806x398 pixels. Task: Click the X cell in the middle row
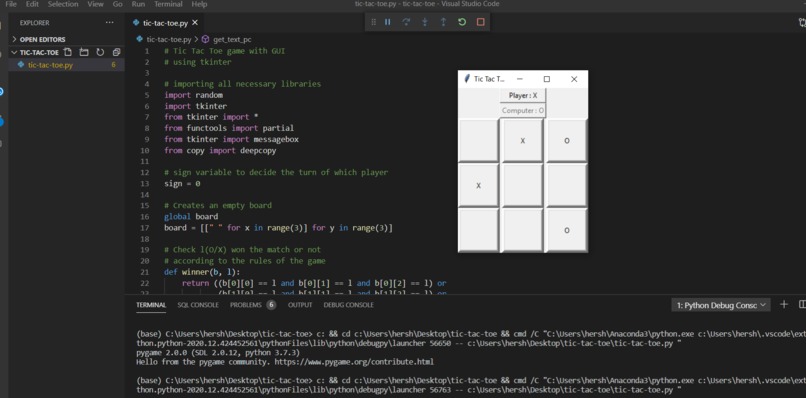point(479,185)
